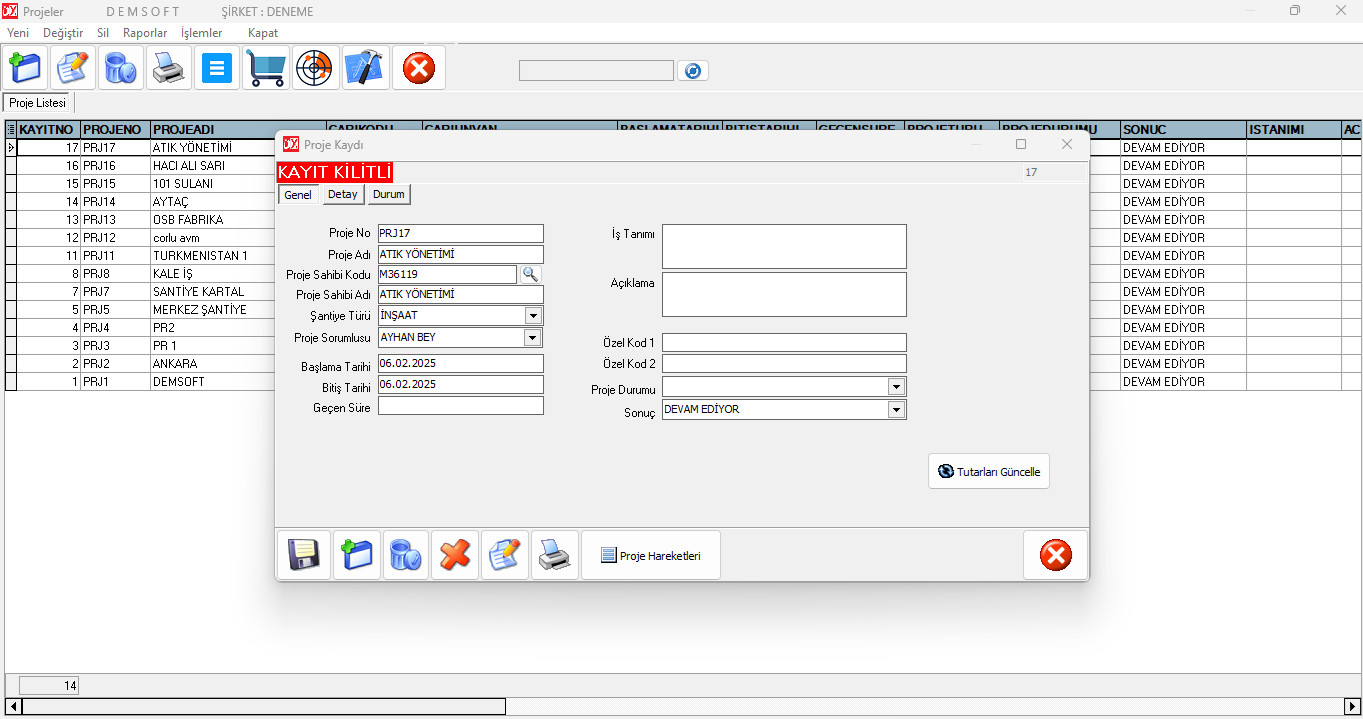This screenshot has width=1363, height=719.
Task: Expand the Şantiye Türü dropdown
Action: (533, 316)
